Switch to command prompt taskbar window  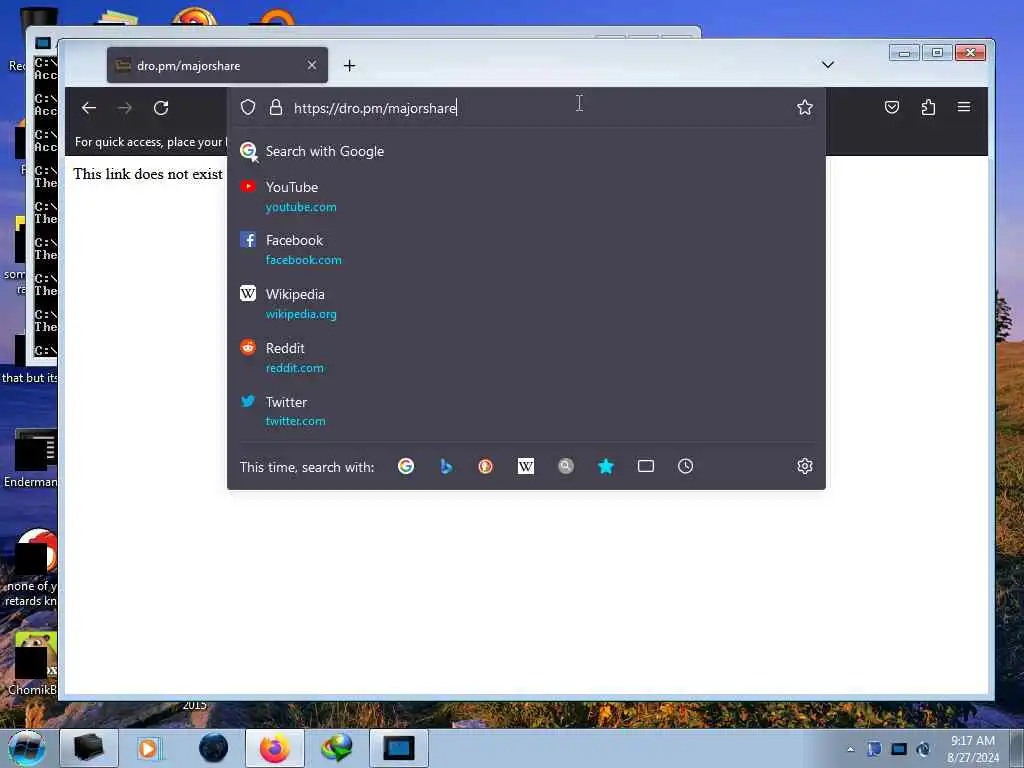(x=399, y=748)
